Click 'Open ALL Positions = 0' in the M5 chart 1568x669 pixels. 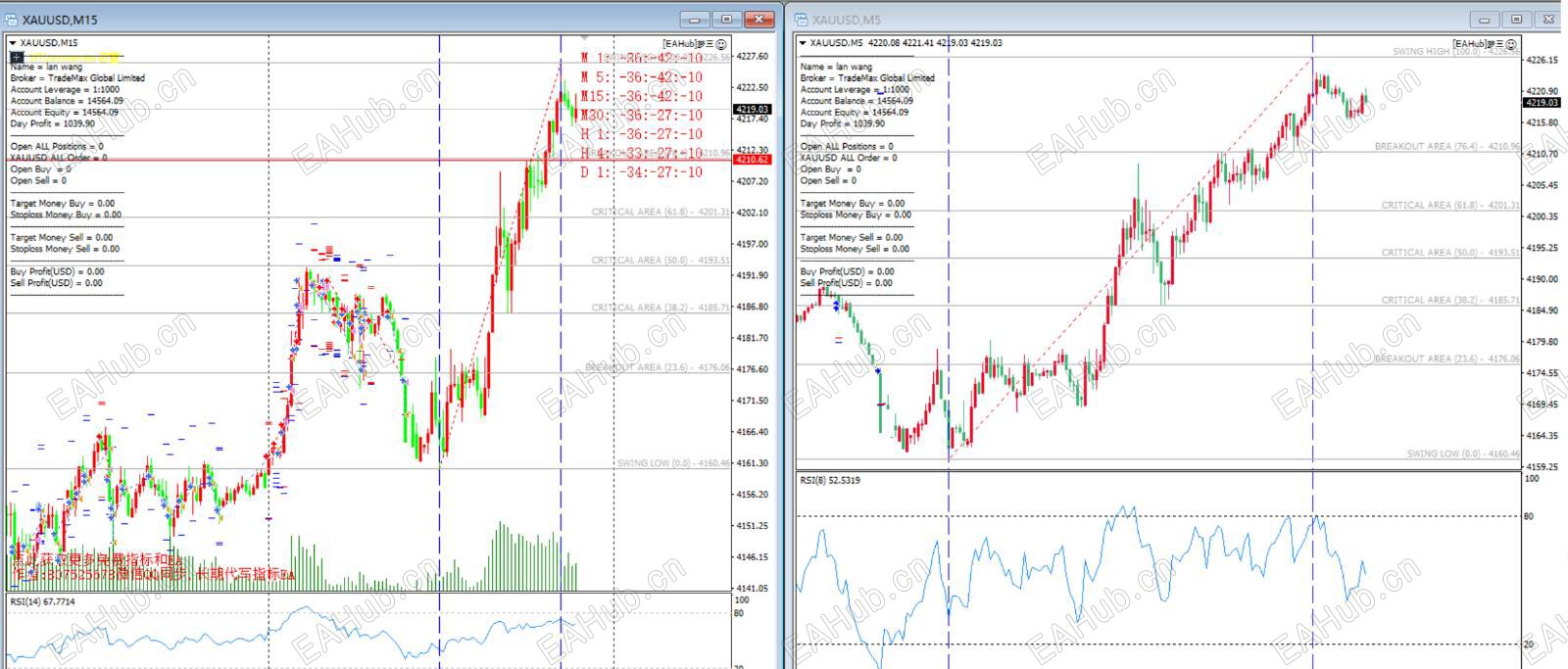(x=847, y=147)
